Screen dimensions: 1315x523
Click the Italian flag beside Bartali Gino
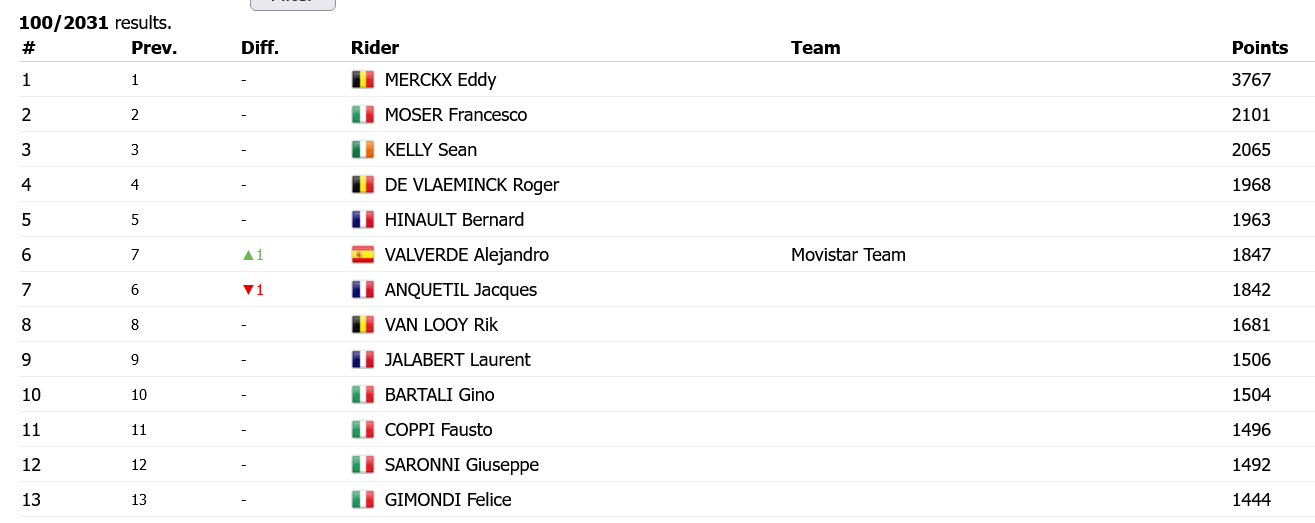[362, 395]
